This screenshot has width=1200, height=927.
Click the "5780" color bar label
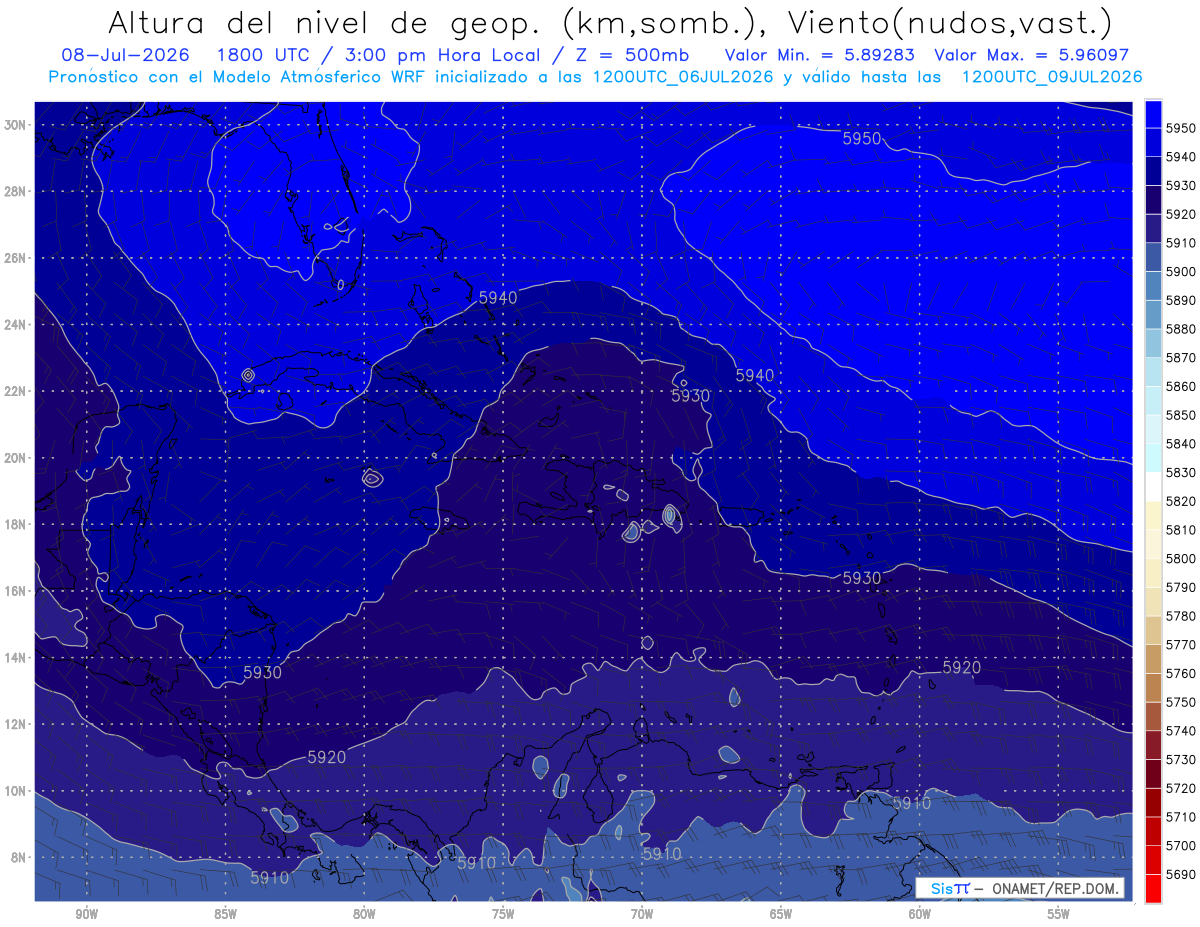(1180, 616)
